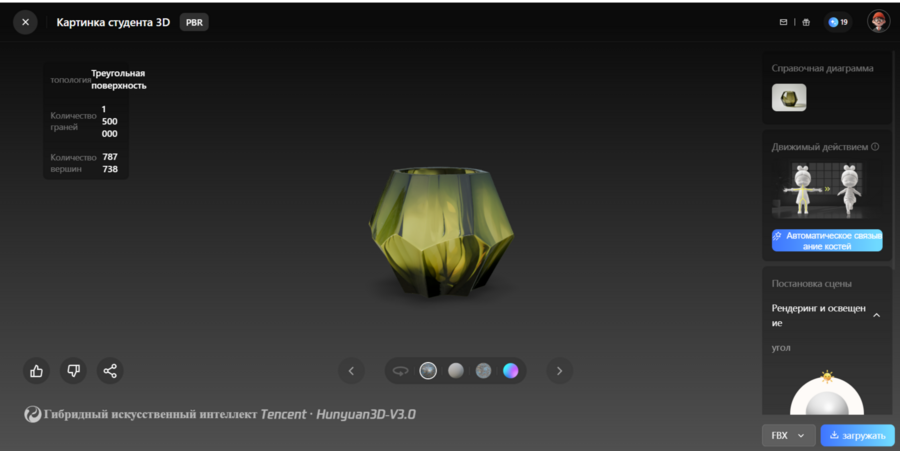Select the plain gray material sphere
Screen dimensions: 900x451
[456, 371]
